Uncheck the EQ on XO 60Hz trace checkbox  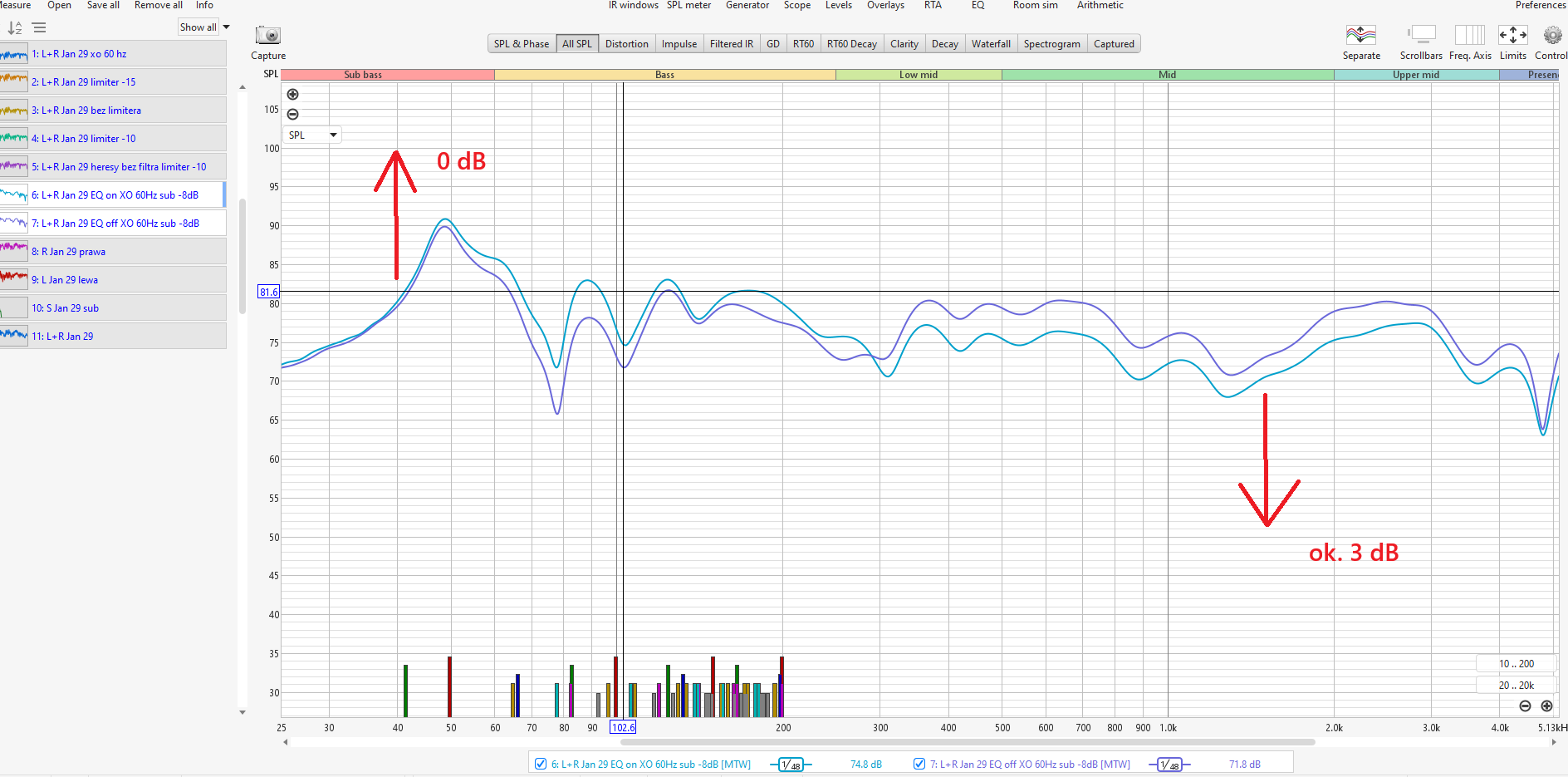[541, 764]
